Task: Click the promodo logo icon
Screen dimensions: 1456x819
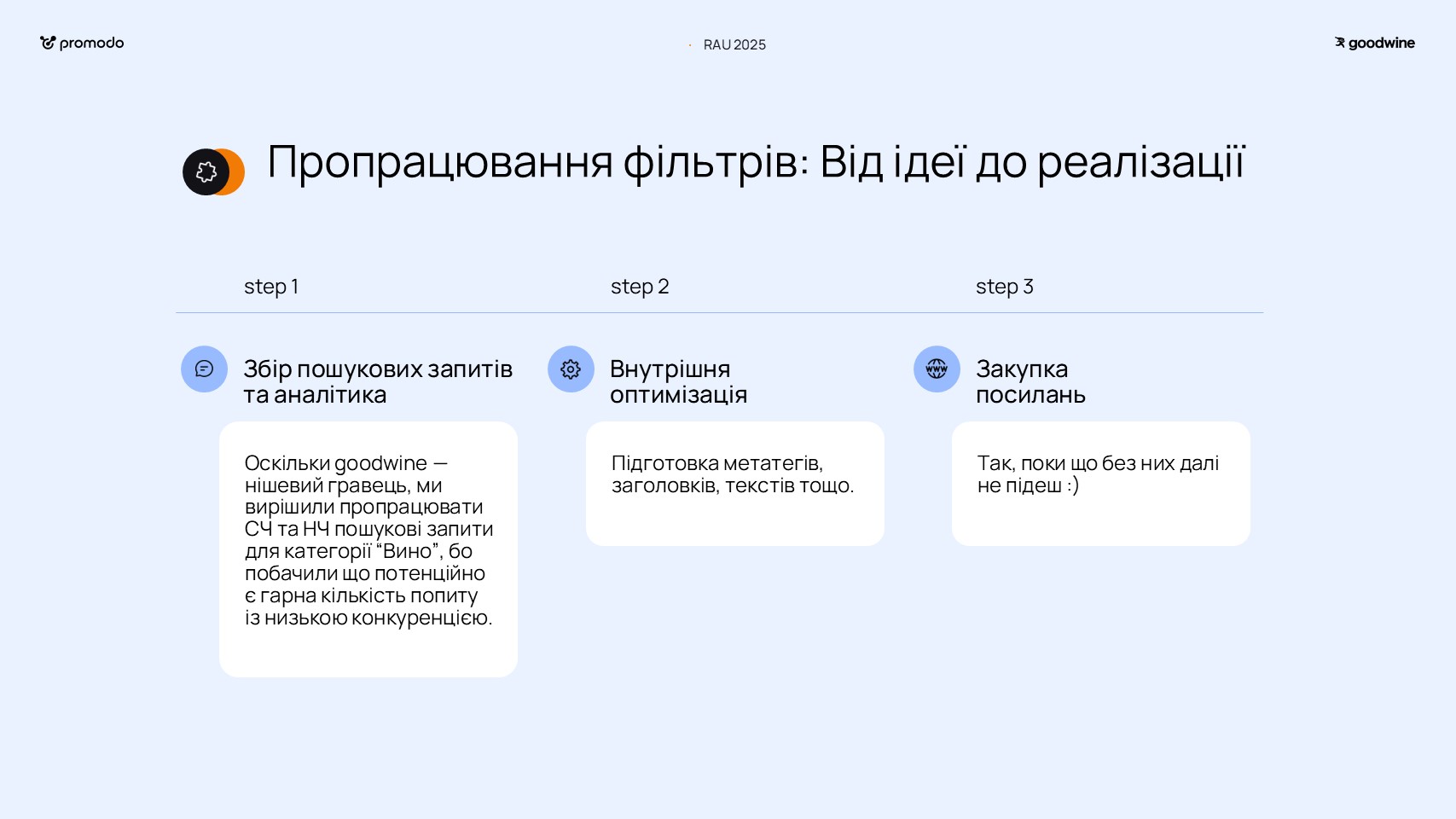Action: [48, 43]
